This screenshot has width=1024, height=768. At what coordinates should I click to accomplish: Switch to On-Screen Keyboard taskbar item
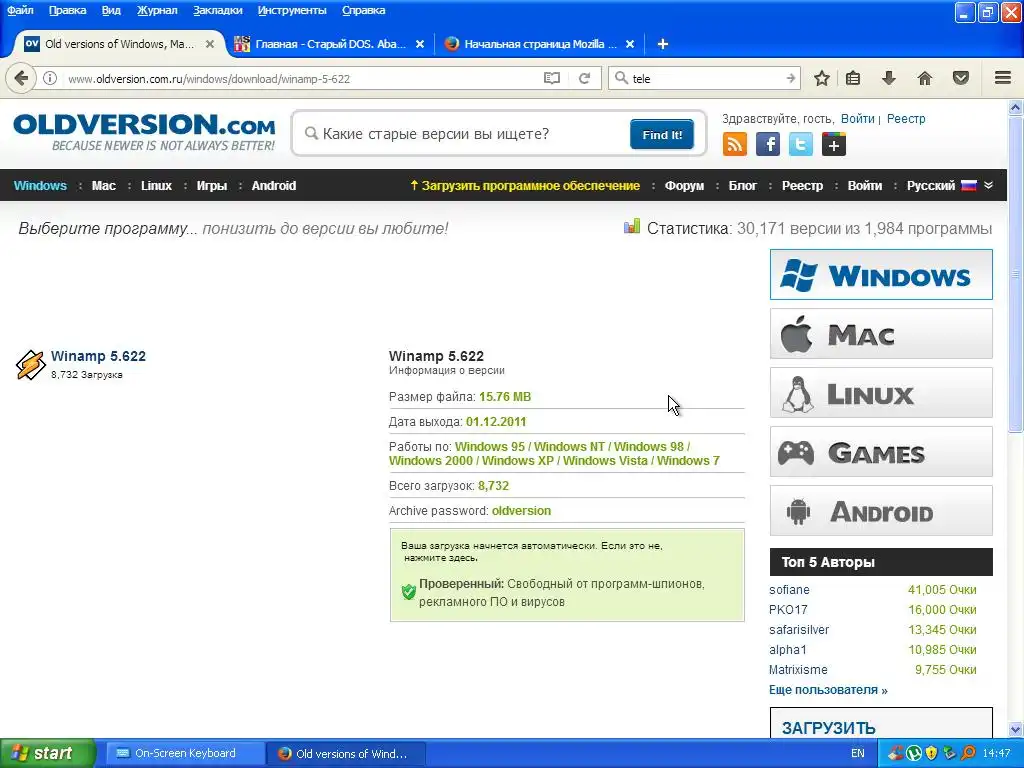point(185,753)
